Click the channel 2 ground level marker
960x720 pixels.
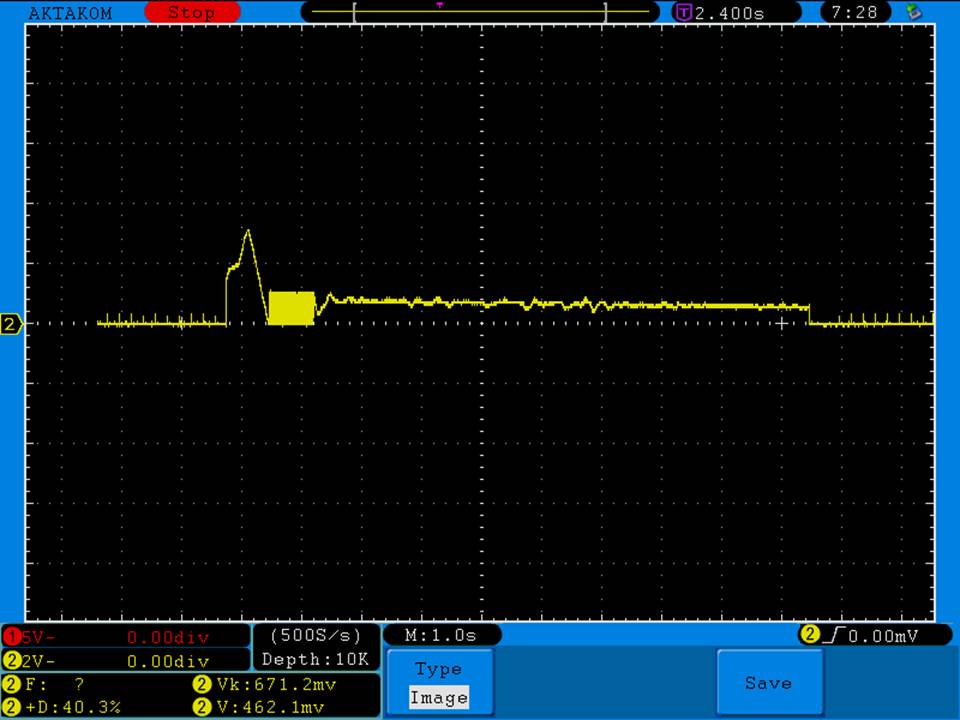(10, 324)
